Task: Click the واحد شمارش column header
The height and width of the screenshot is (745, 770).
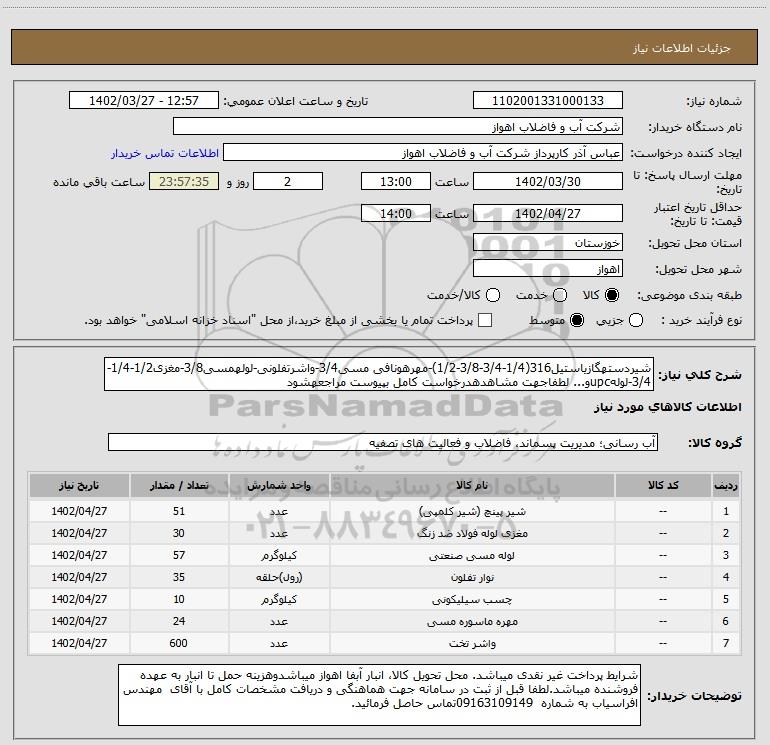Action: (x=279, y=485)
